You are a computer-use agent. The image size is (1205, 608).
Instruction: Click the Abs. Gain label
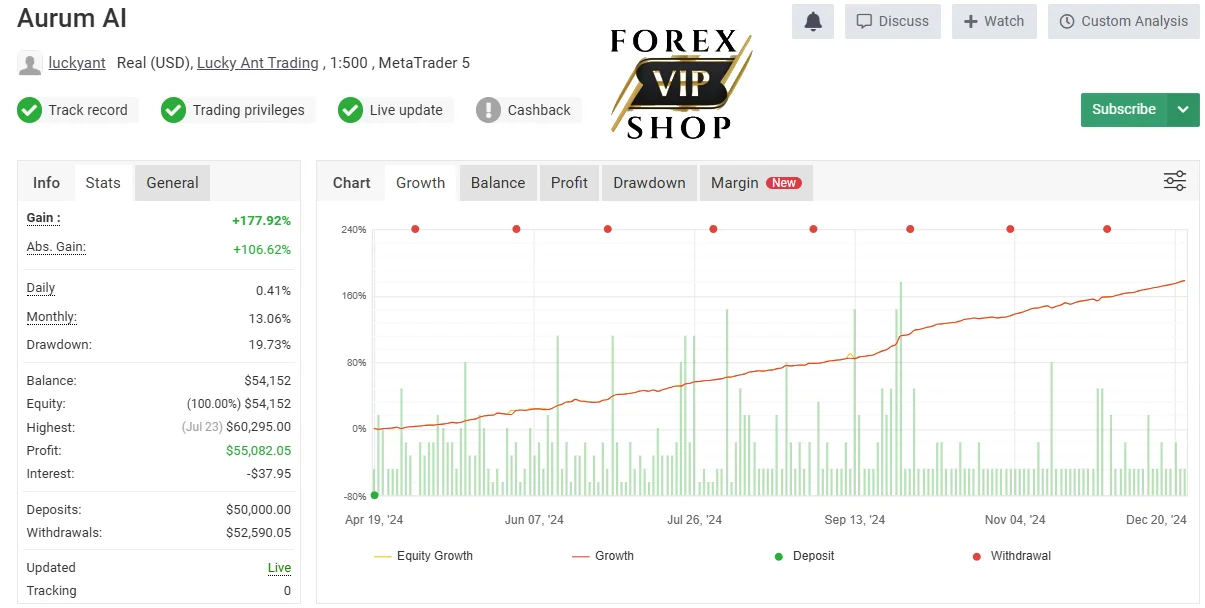pos(56,247)
